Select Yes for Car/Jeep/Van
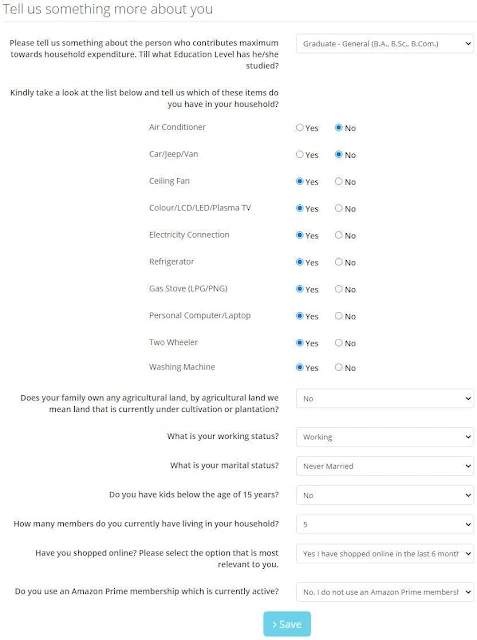 (300, 154)
